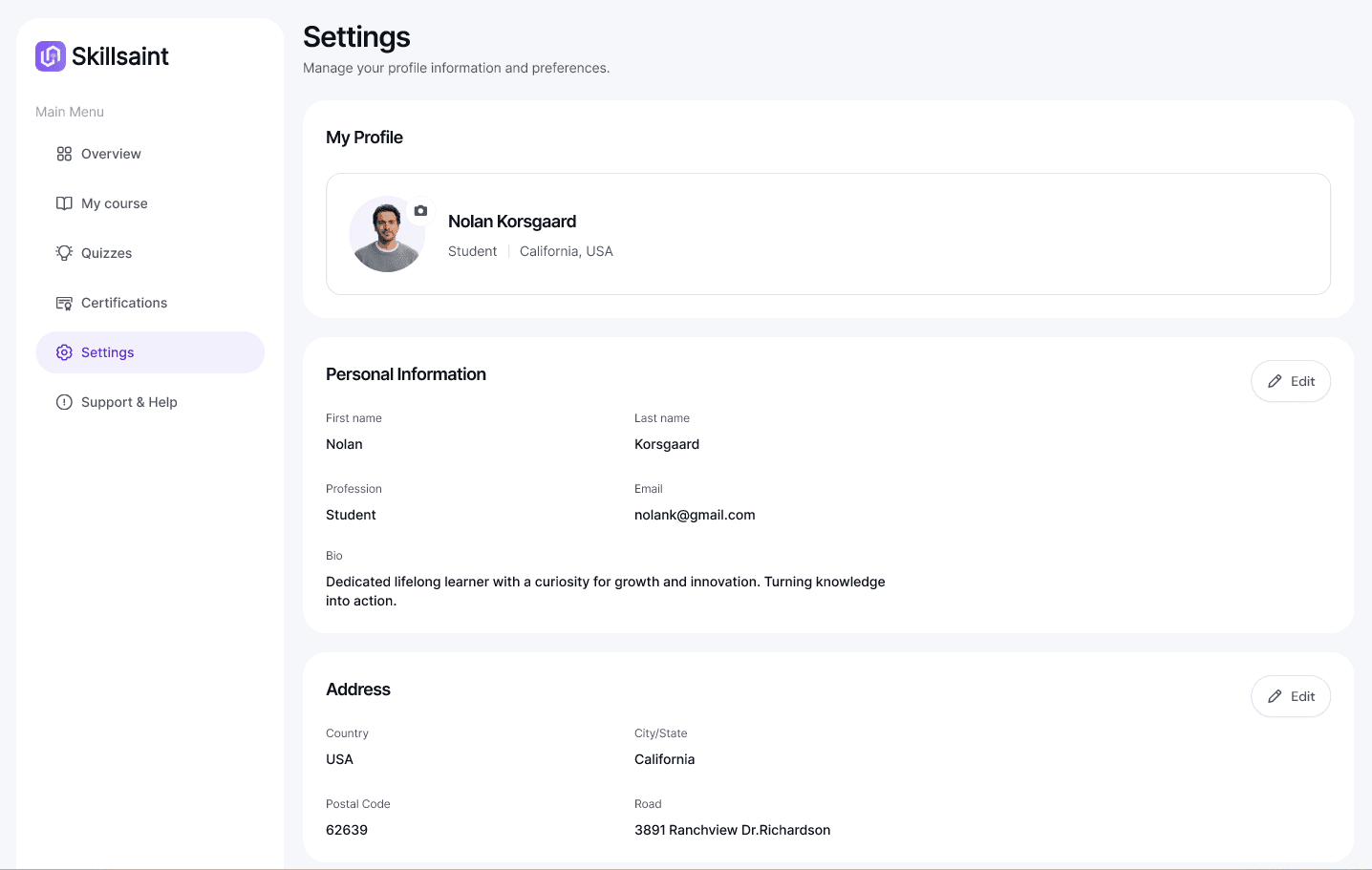Click the Certifications certificate icon
This screenshot has width=1372, height=870.
[64, 303]
